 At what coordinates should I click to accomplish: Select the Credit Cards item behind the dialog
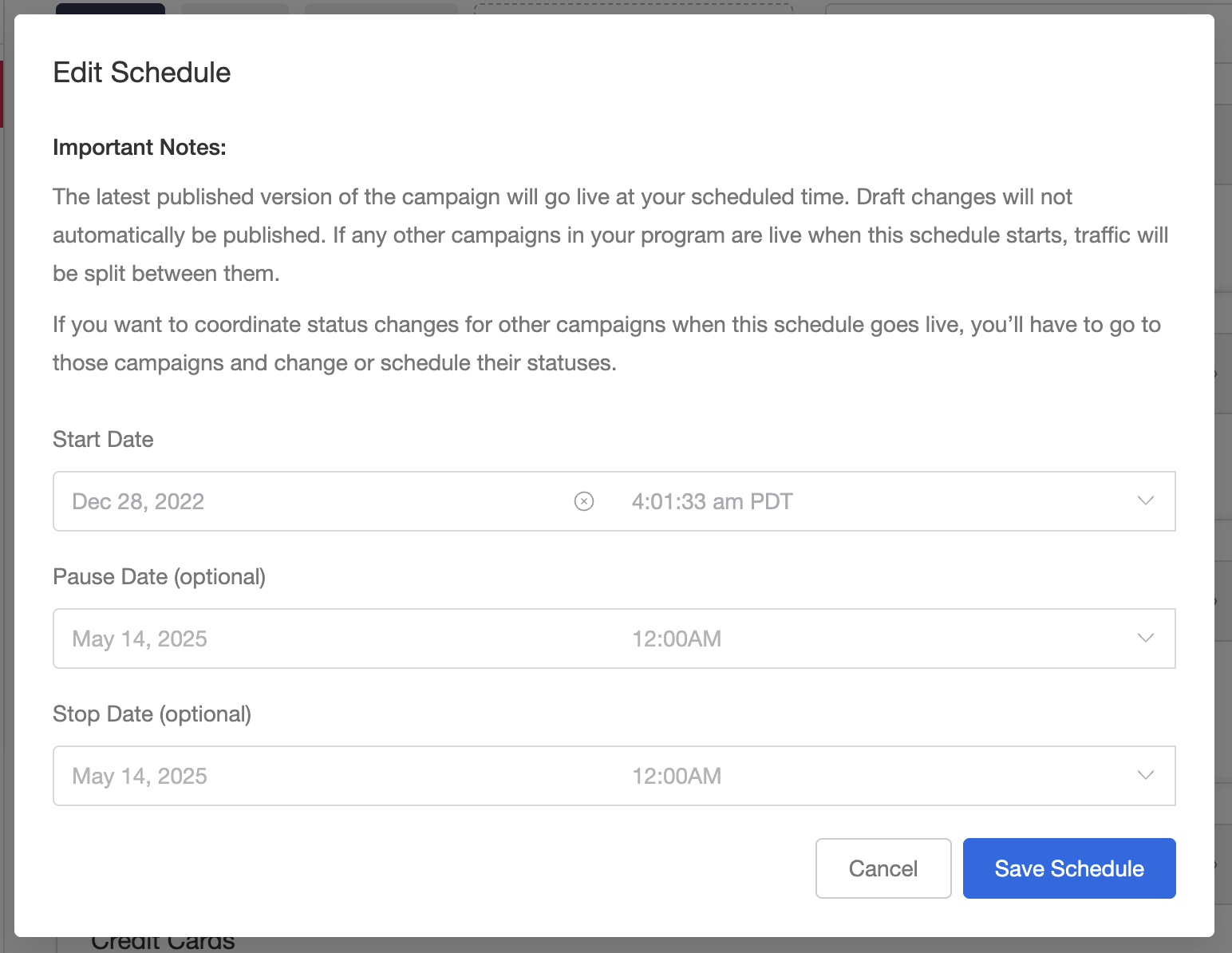tap(163, 943)
